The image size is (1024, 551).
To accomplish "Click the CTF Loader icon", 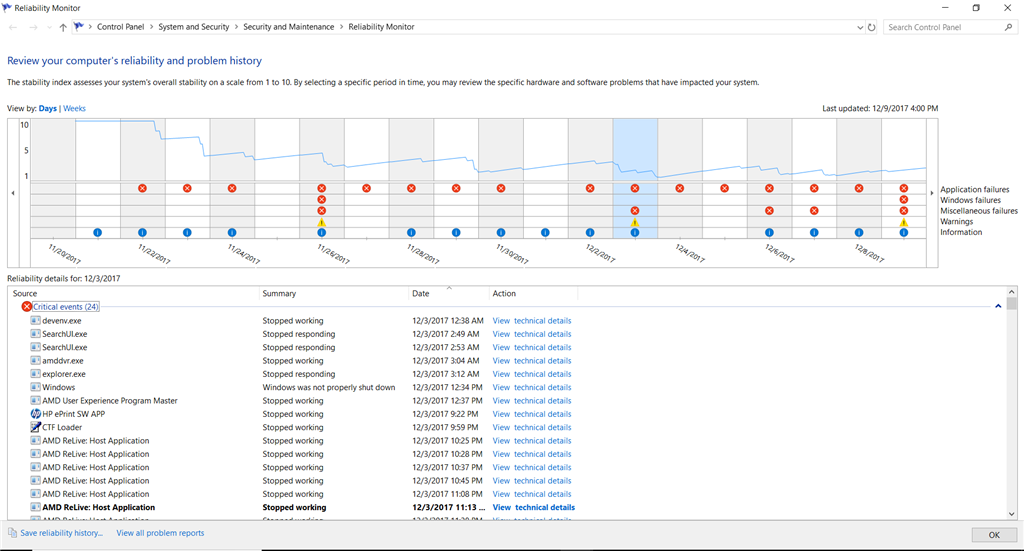I will tap(35, 427).
